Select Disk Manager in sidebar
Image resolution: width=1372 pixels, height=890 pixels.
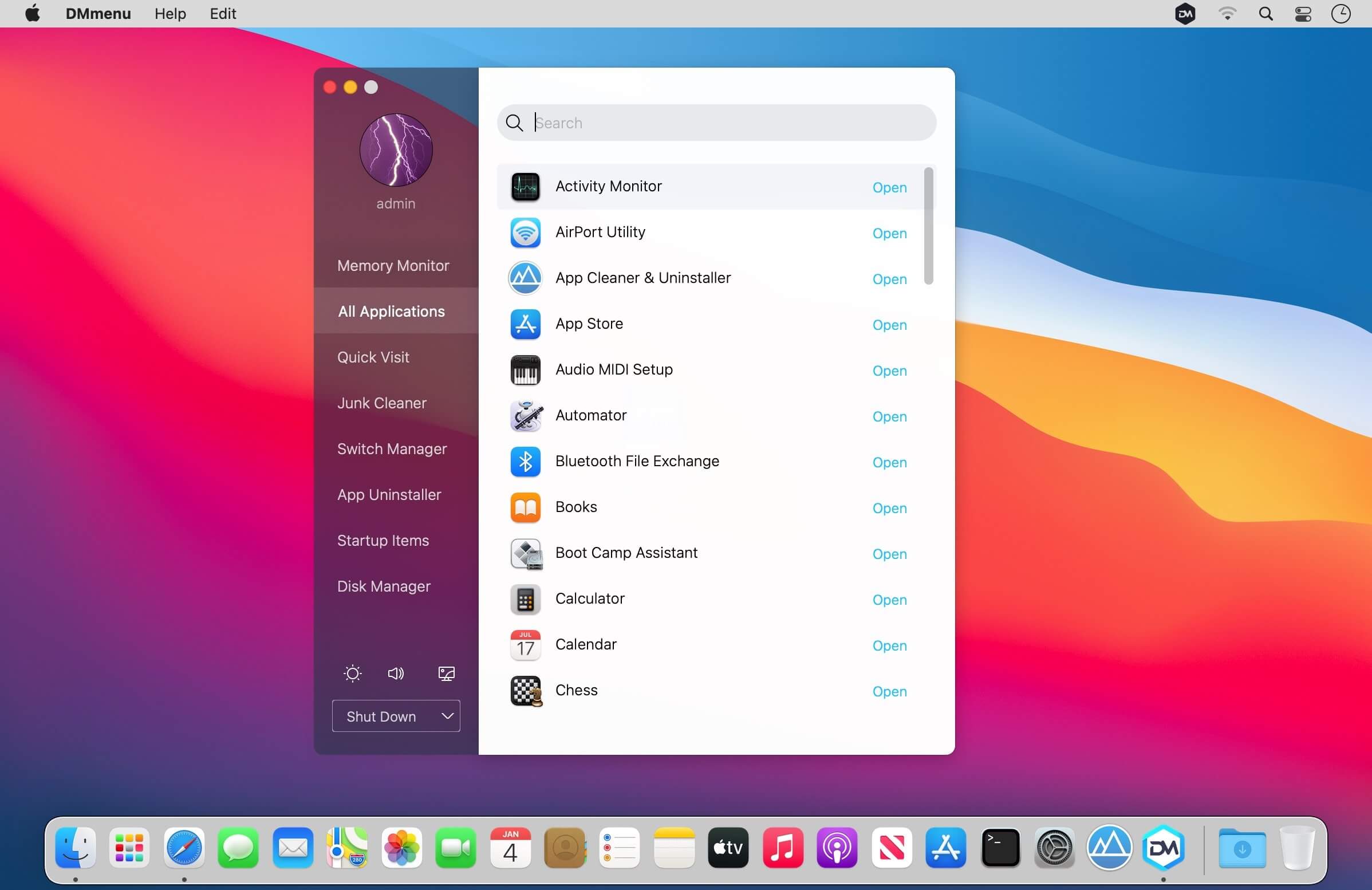pos(396,586)
